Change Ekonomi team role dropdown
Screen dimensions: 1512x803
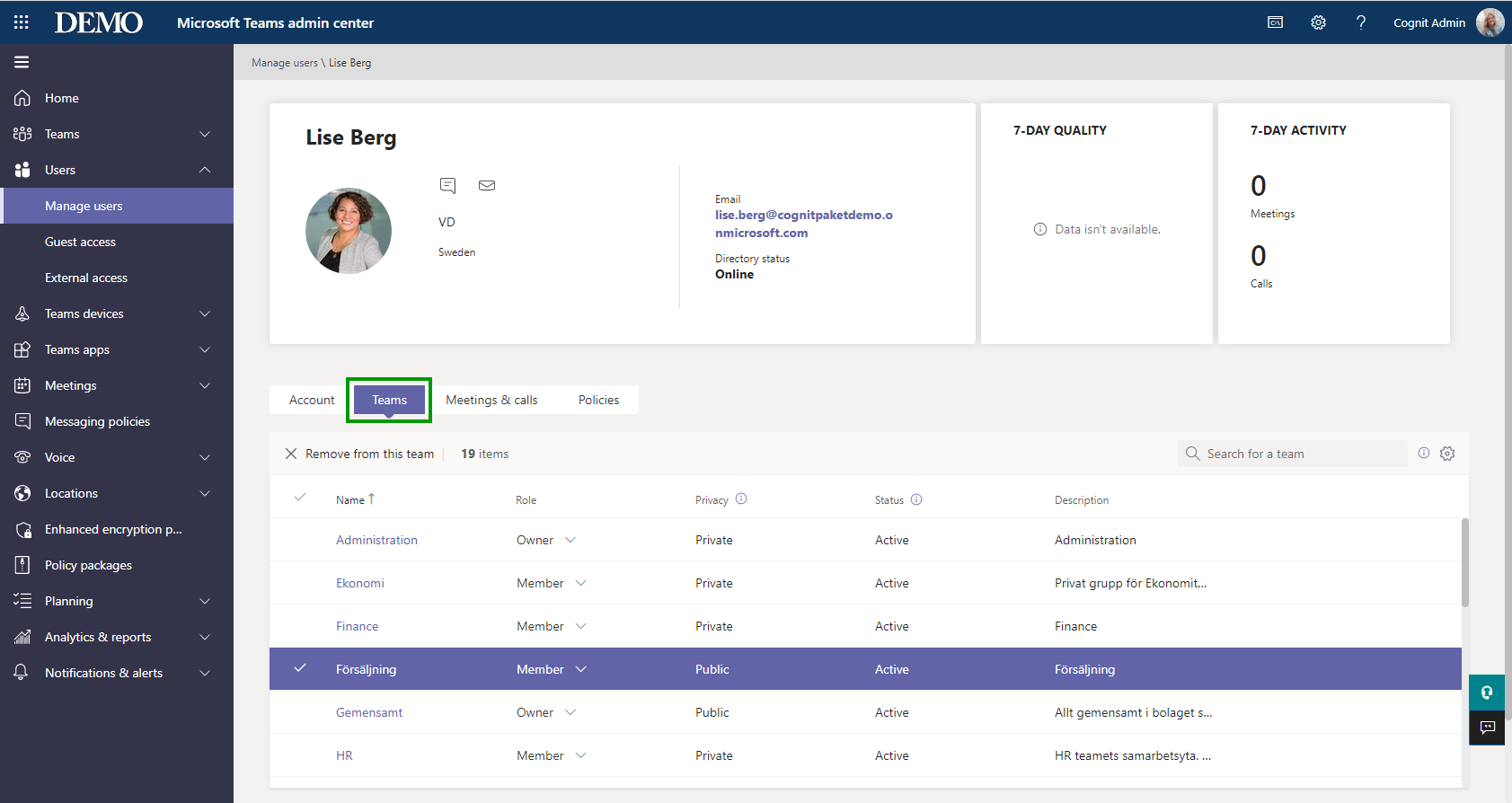point(580,583)
